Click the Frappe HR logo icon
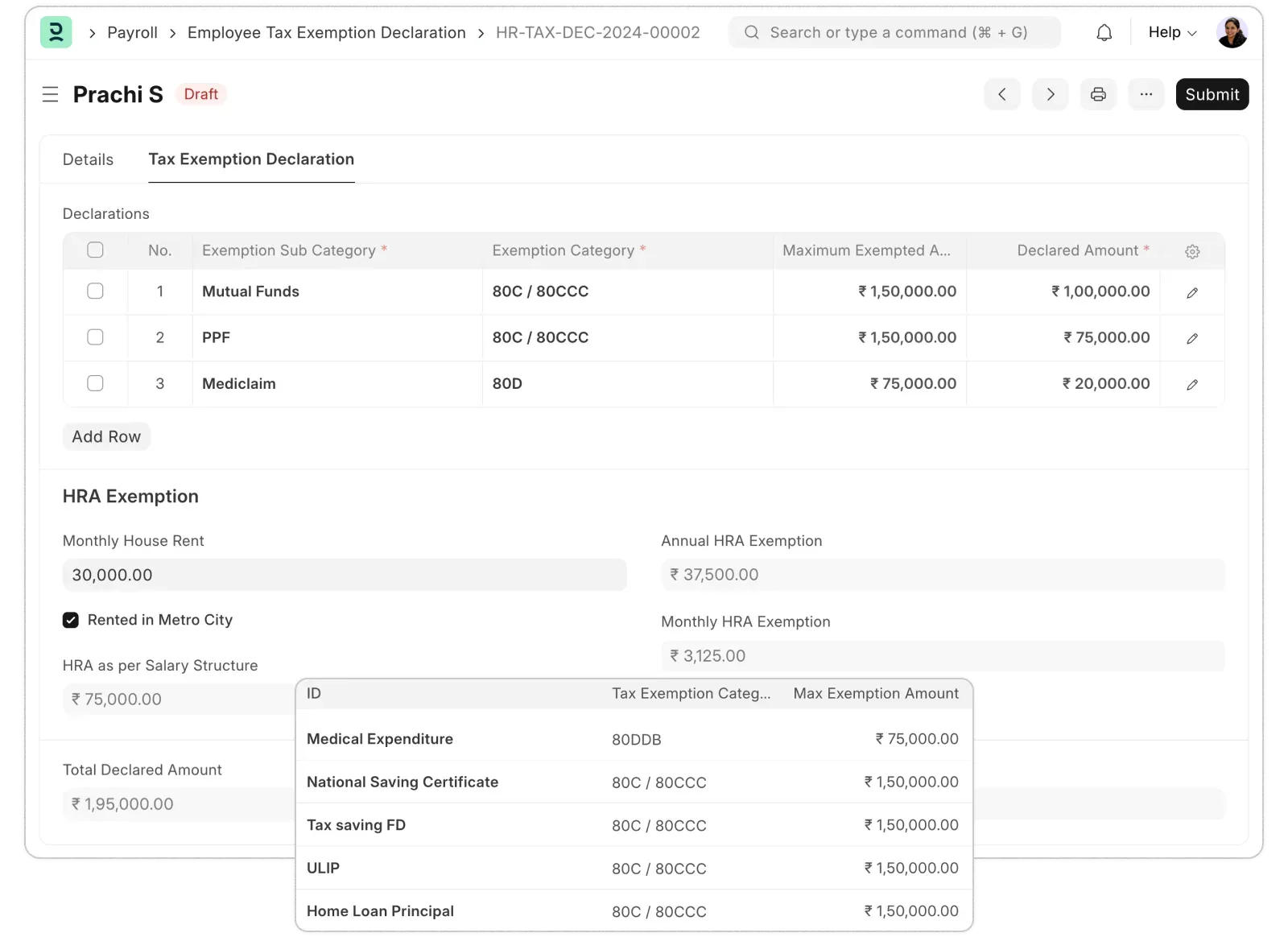 coord(56,32)
